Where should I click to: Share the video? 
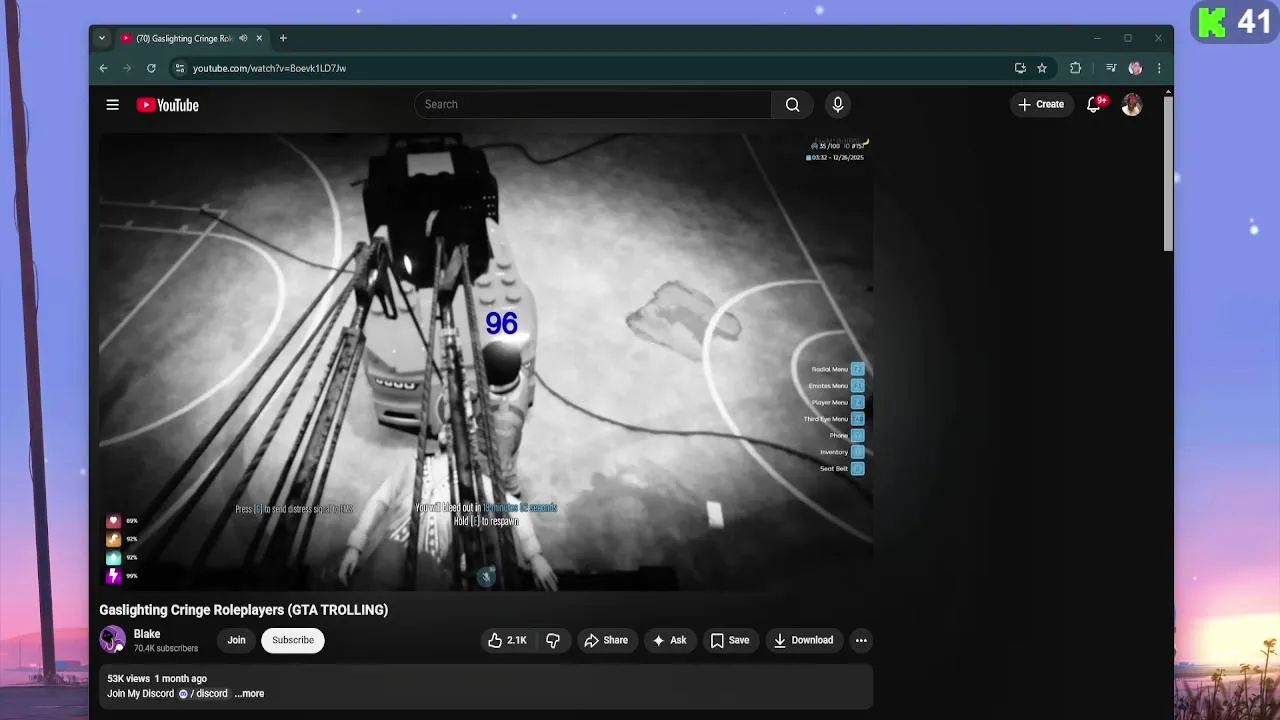pos(606,640)
